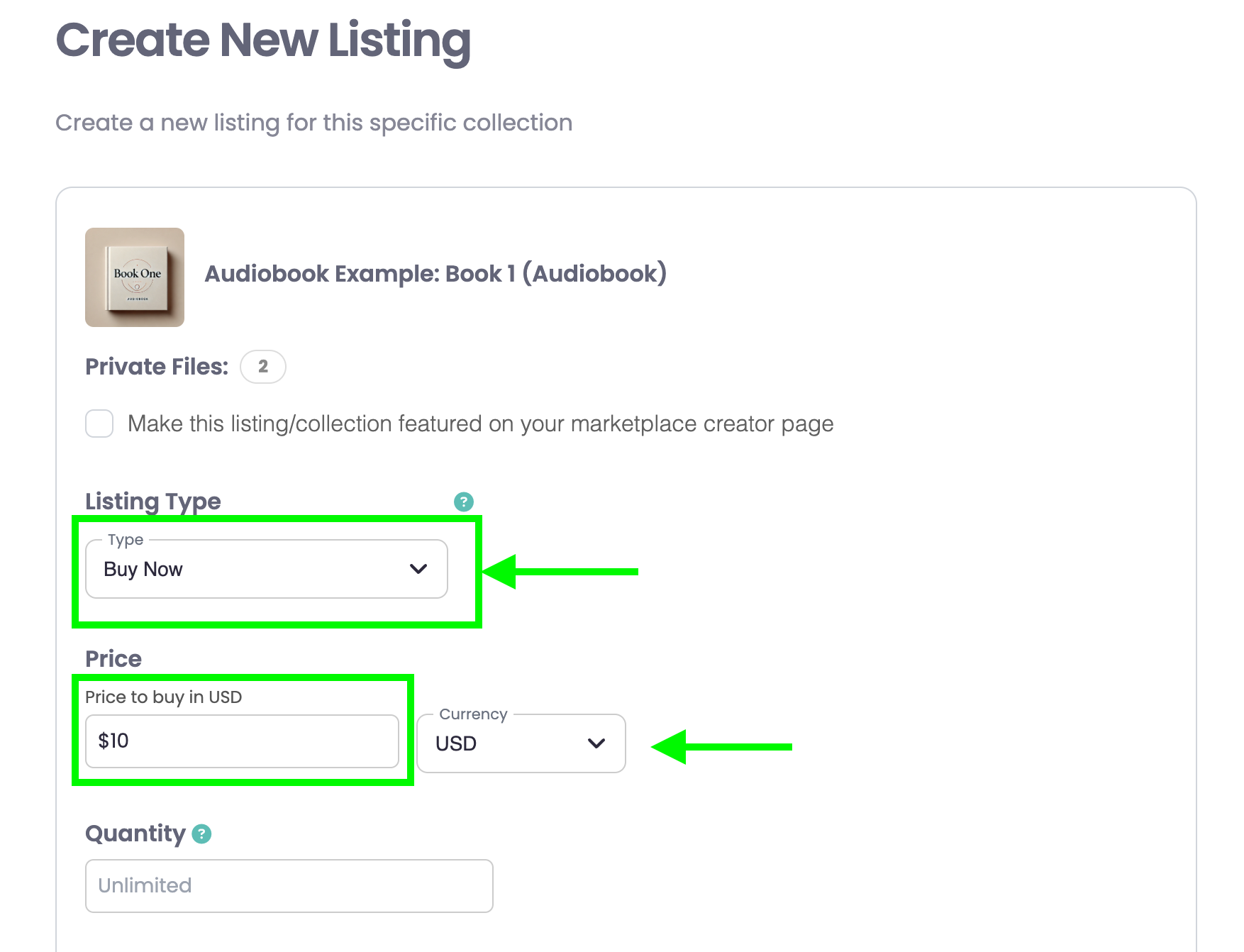Click the Listing Type help question-mark icon

464,502
